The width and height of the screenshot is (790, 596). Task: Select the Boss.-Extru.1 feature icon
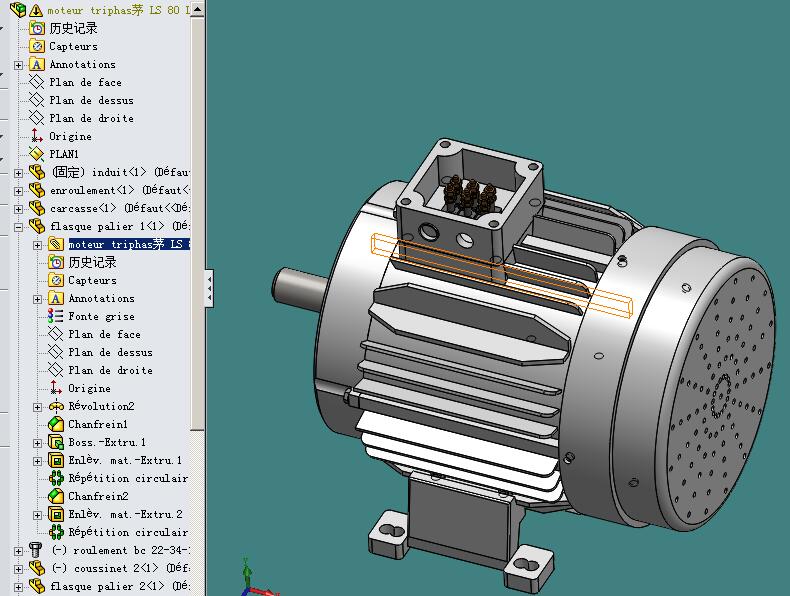point(56,442)
